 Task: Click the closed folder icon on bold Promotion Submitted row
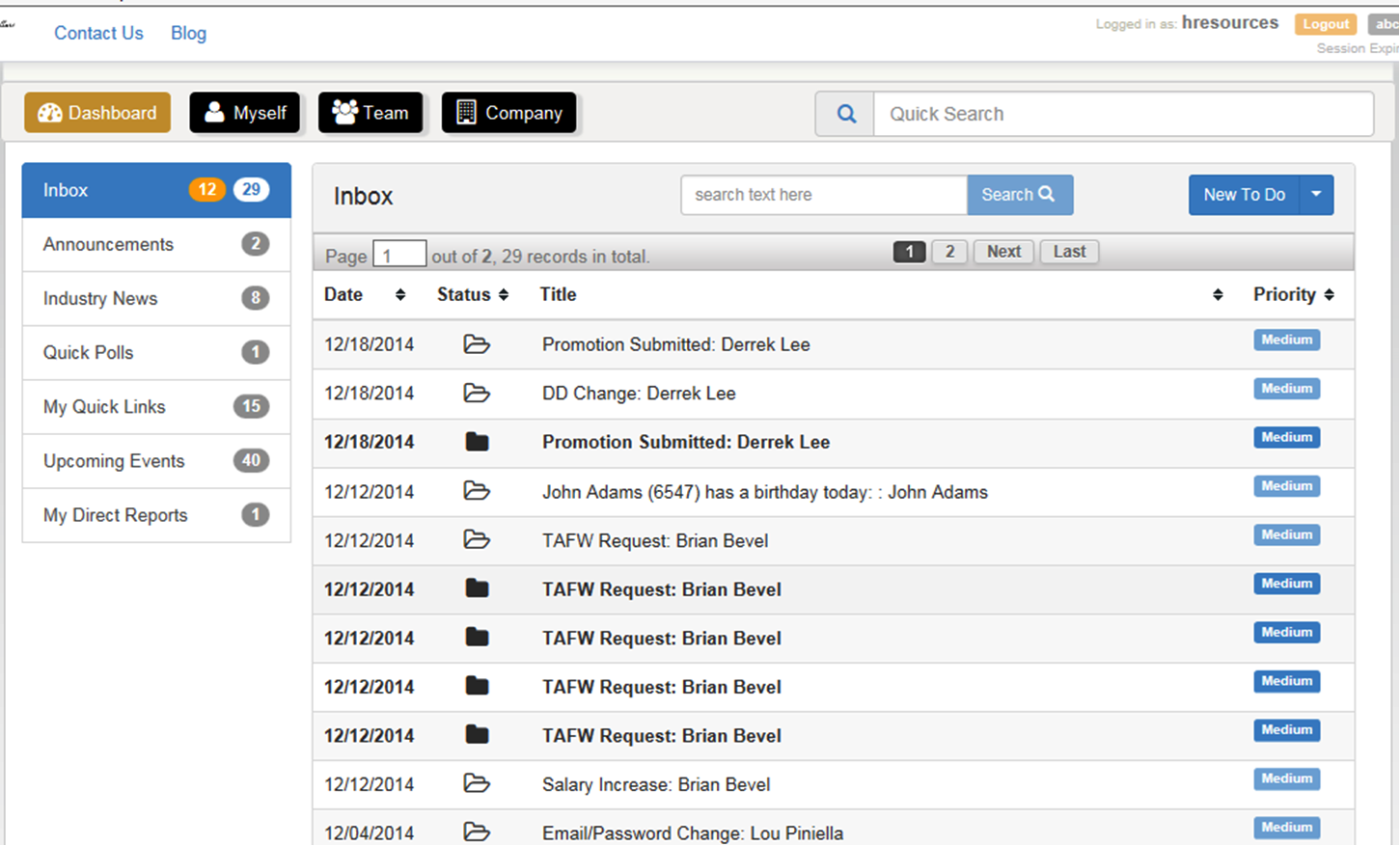477,441
